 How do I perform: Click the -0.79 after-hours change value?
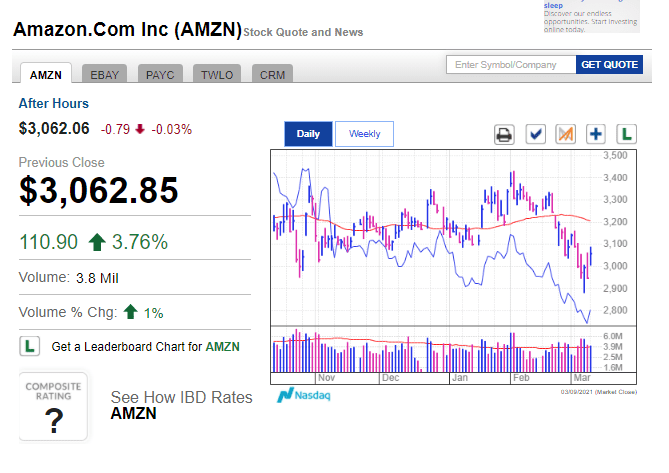(x=115, y=129)
